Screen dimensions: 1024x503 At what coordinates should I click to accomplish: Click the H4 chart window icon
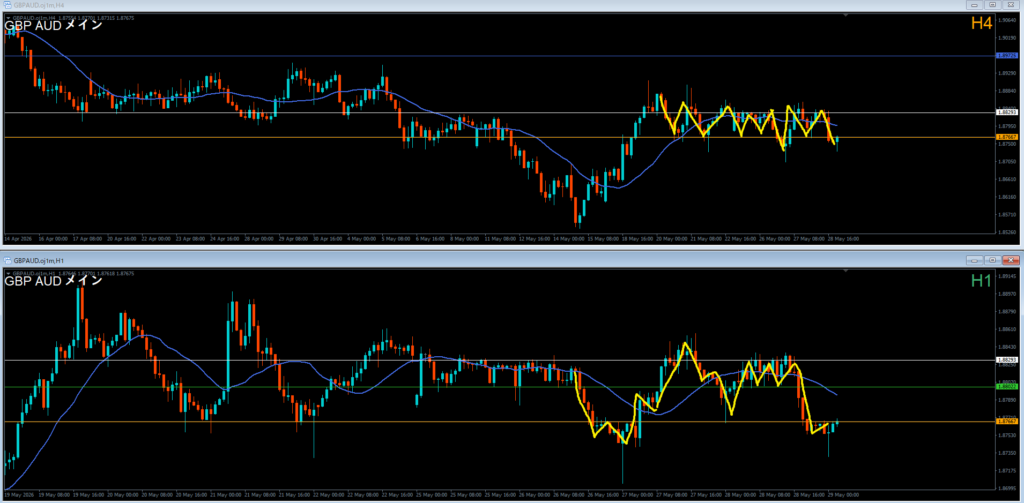(x=7, y=5)
